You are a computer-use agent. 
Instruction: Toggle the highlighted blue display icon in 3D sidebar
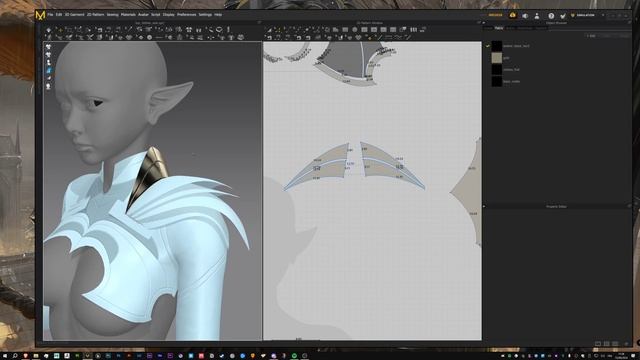[49, 71]
